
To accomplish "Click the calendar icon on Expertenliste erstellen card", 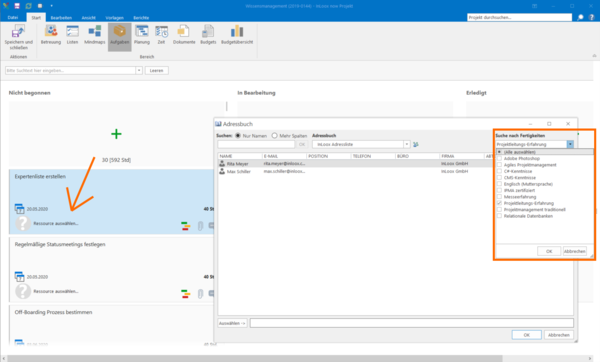I will [x=19, y=209].
